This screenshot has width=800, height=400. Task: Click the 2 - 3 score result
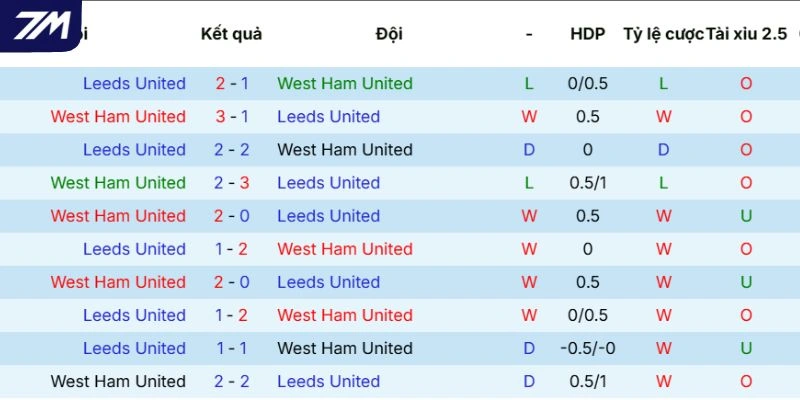click(232, 183)
